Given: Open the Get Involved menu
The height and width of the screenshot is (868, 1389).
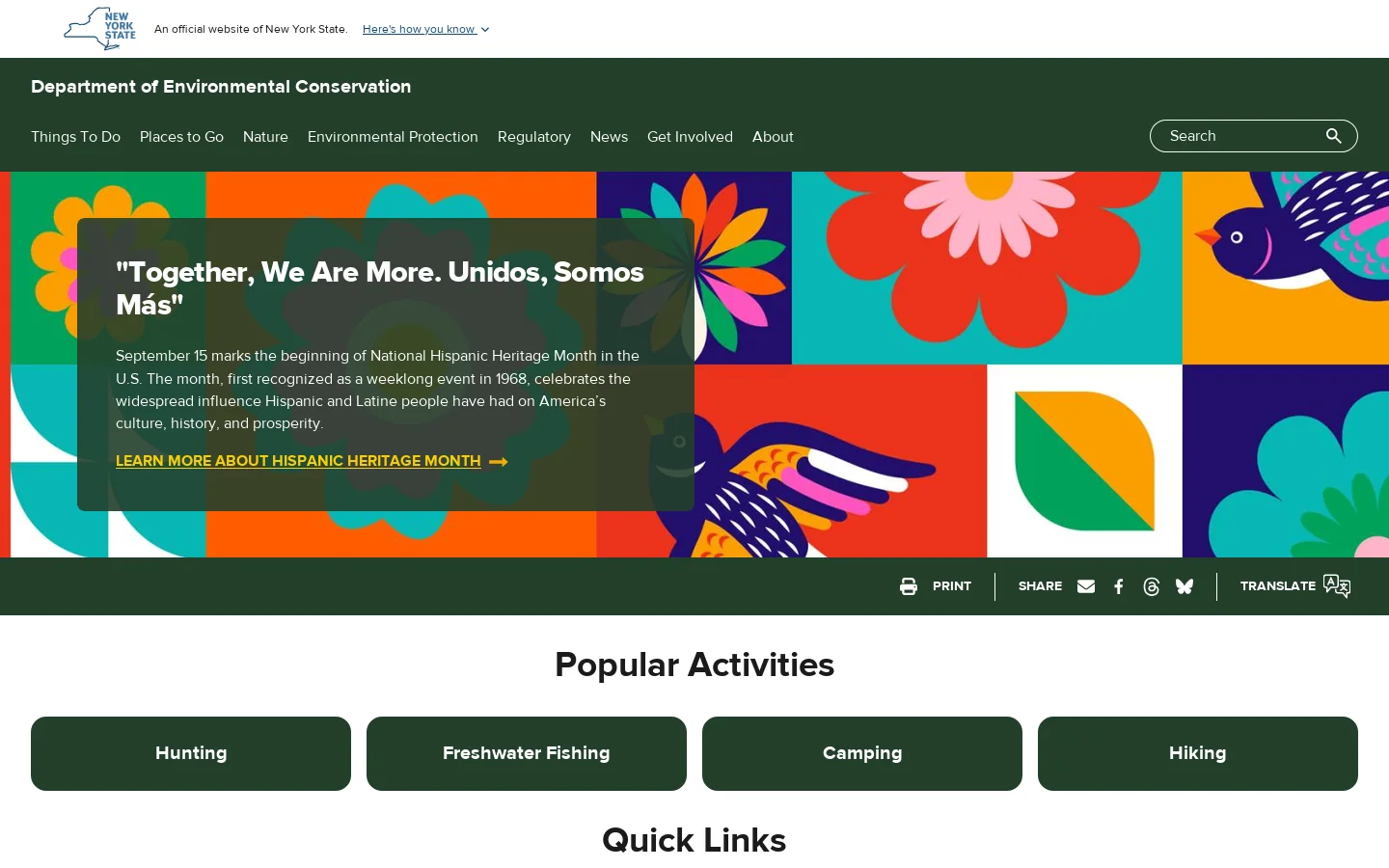Looking at the screenshot, I should [690, 137].
